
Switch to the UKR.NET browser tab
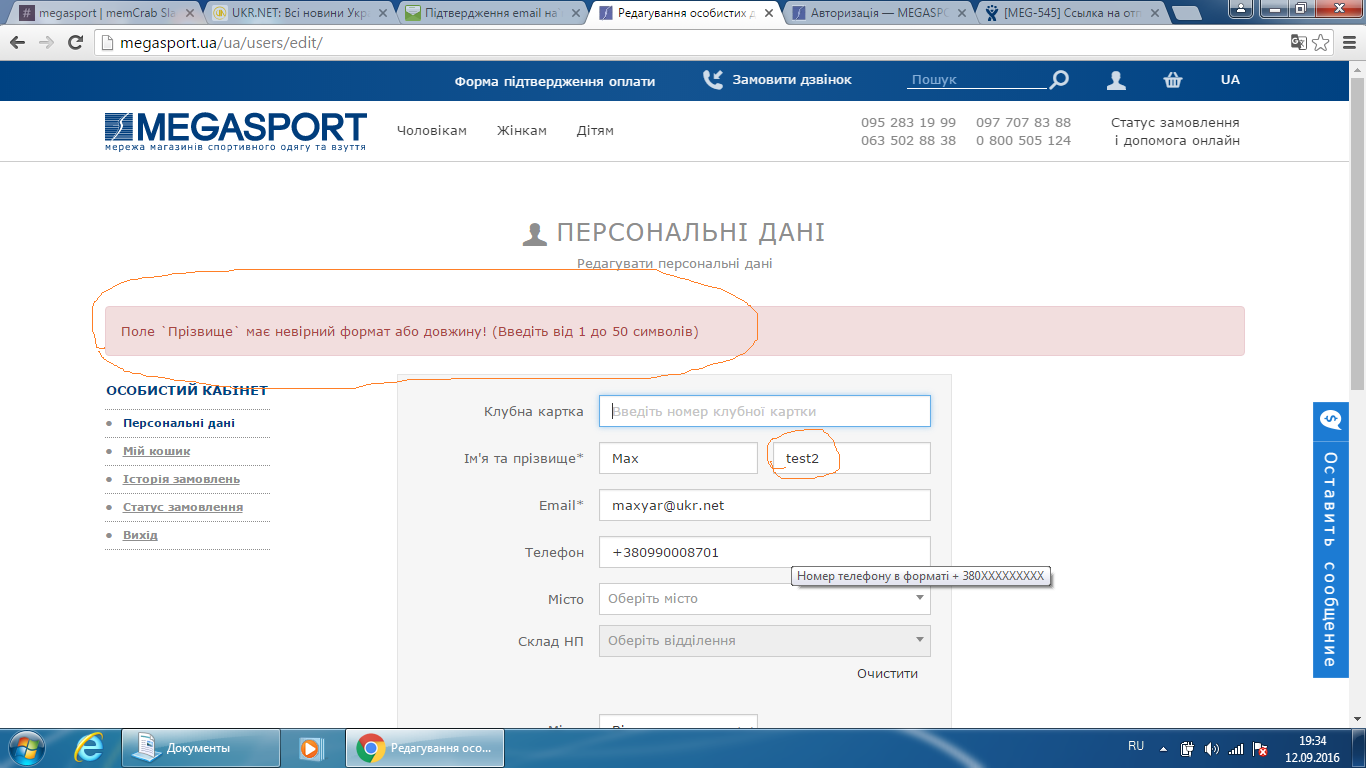(298, 13)
